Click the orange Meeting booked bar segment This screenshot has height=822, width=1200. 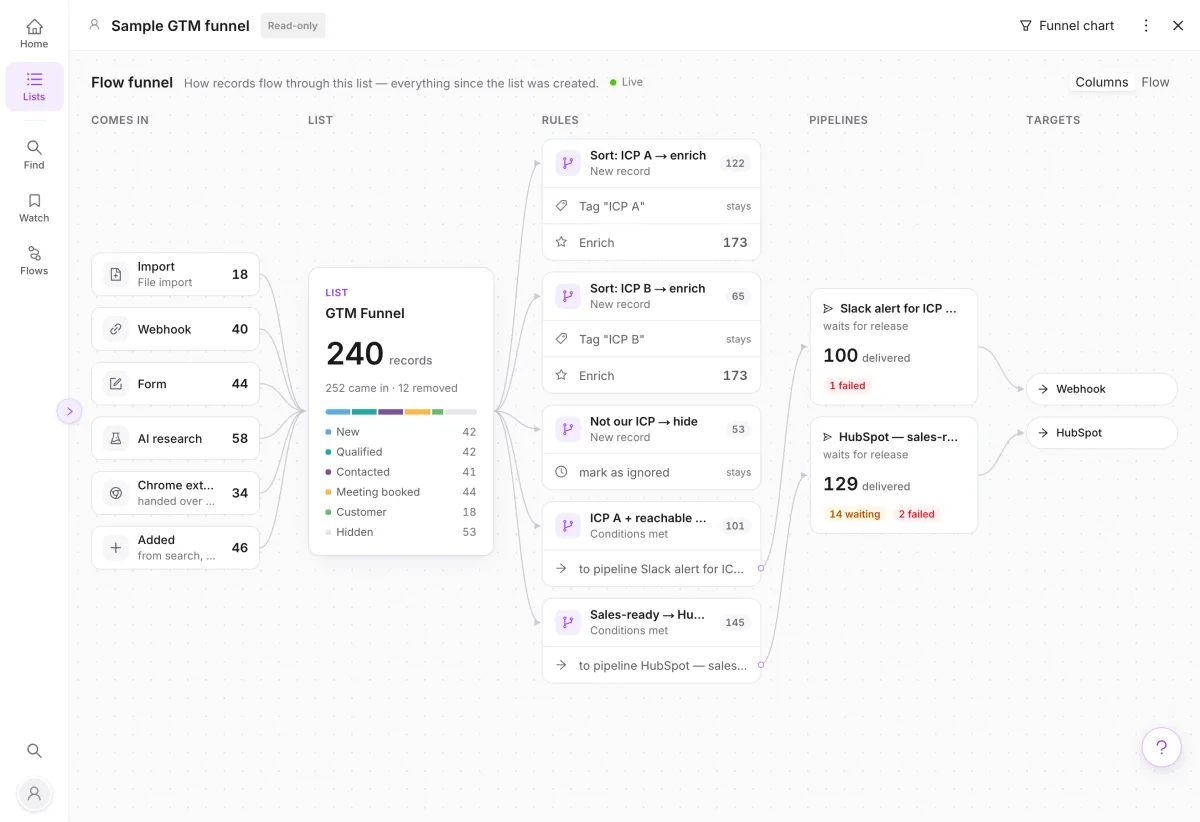[x=418, y=411]
